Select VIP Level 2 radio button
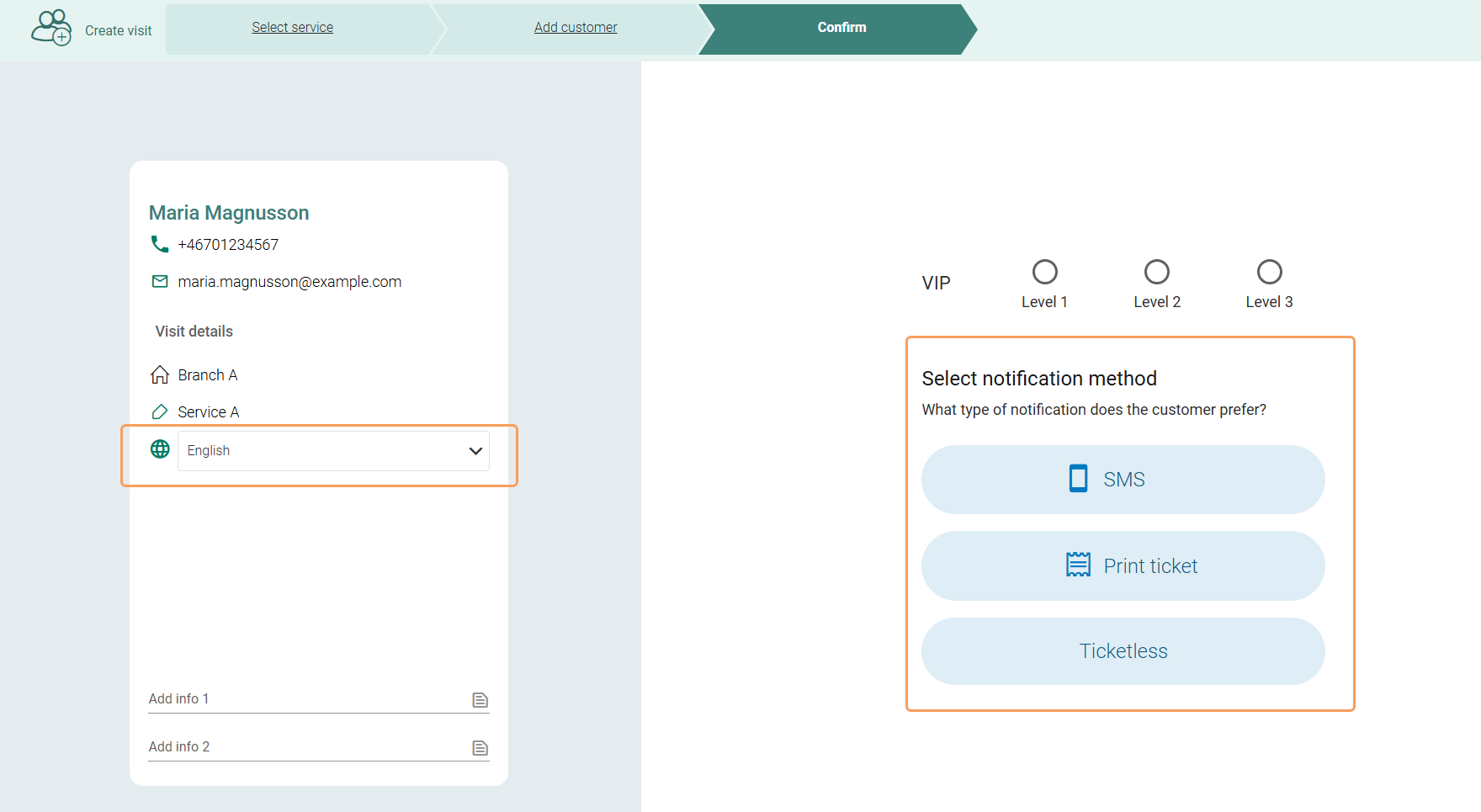The height and width of the screenshot is (812, 1481). [1156, 272]
